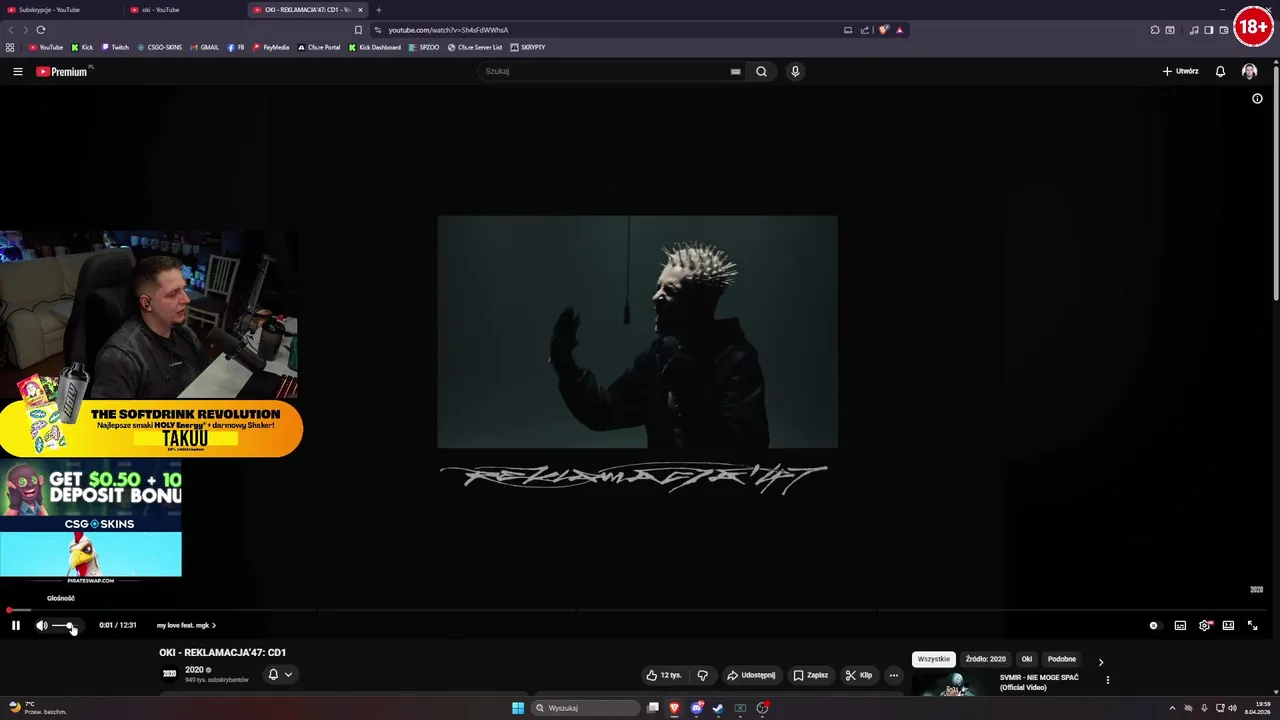The height and width of the screenshot is (720, 1280).
Task: Switch to theater mode
Action: point(1228,626)
